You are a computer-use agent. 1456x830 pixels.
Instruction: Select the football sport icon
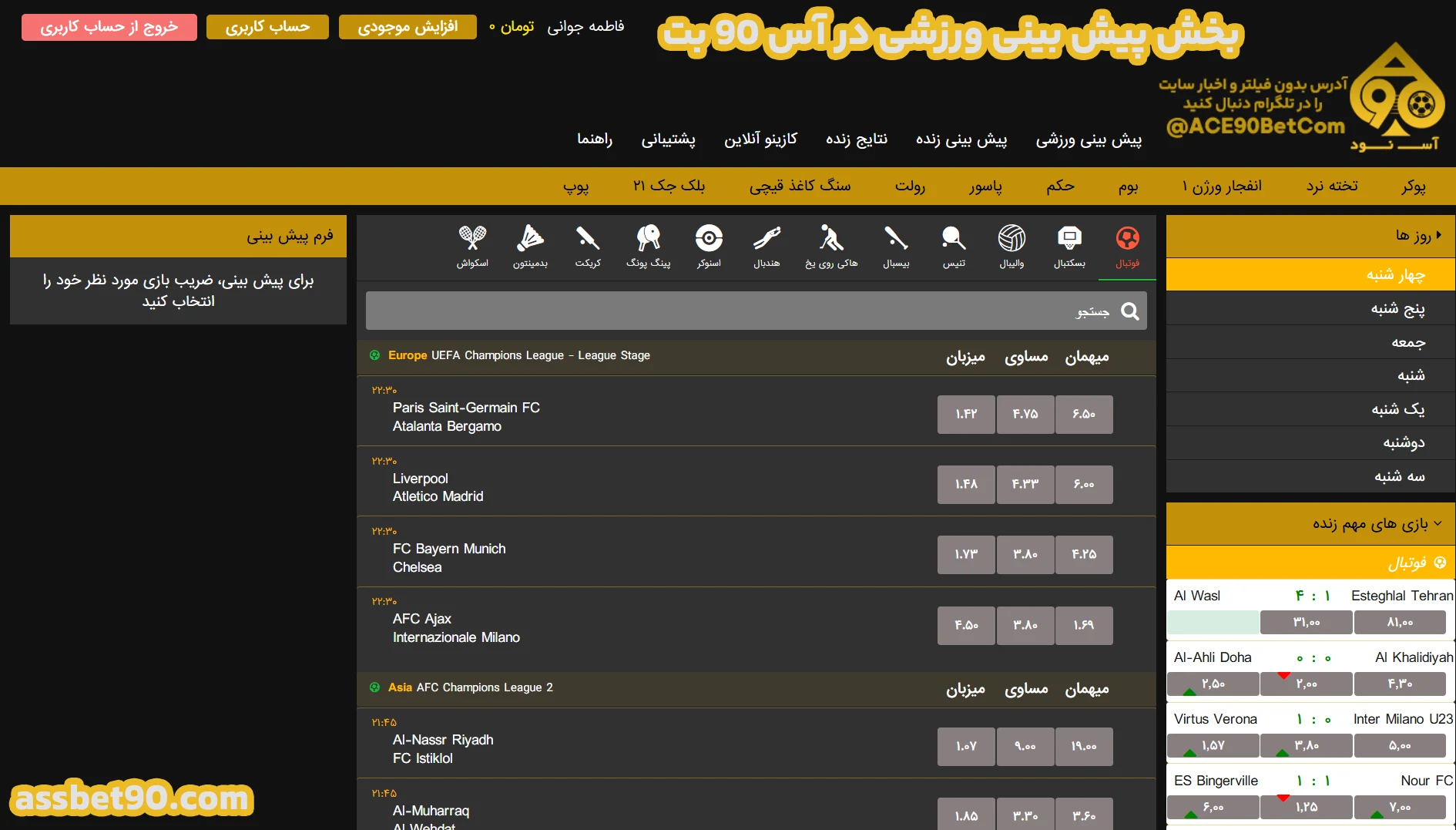tap(1127, 246)
